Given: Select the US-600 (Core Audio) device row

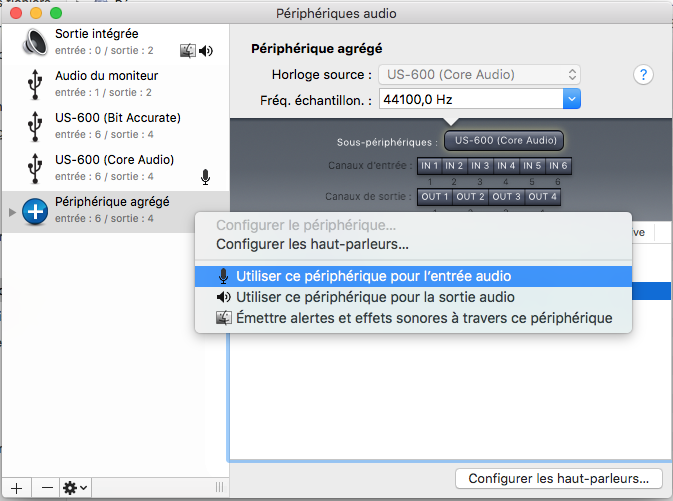Looking at the screenshot, I should coord(115,168).
